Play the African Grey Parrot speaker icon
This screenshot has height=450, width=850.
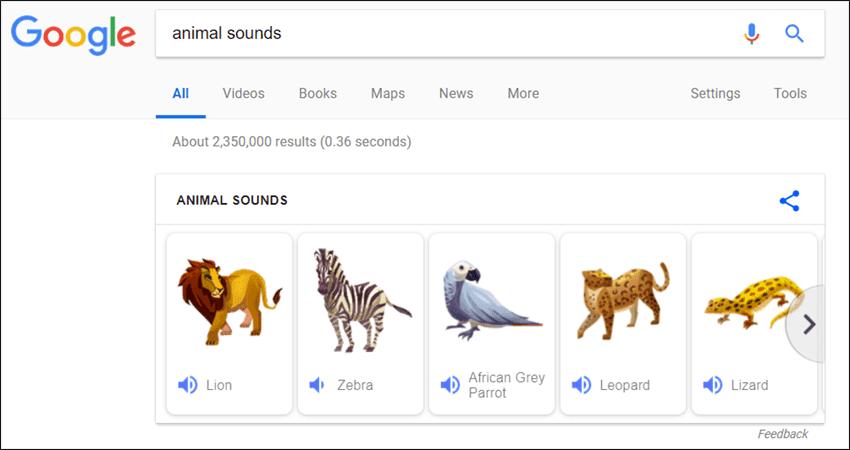pos(450,385)
